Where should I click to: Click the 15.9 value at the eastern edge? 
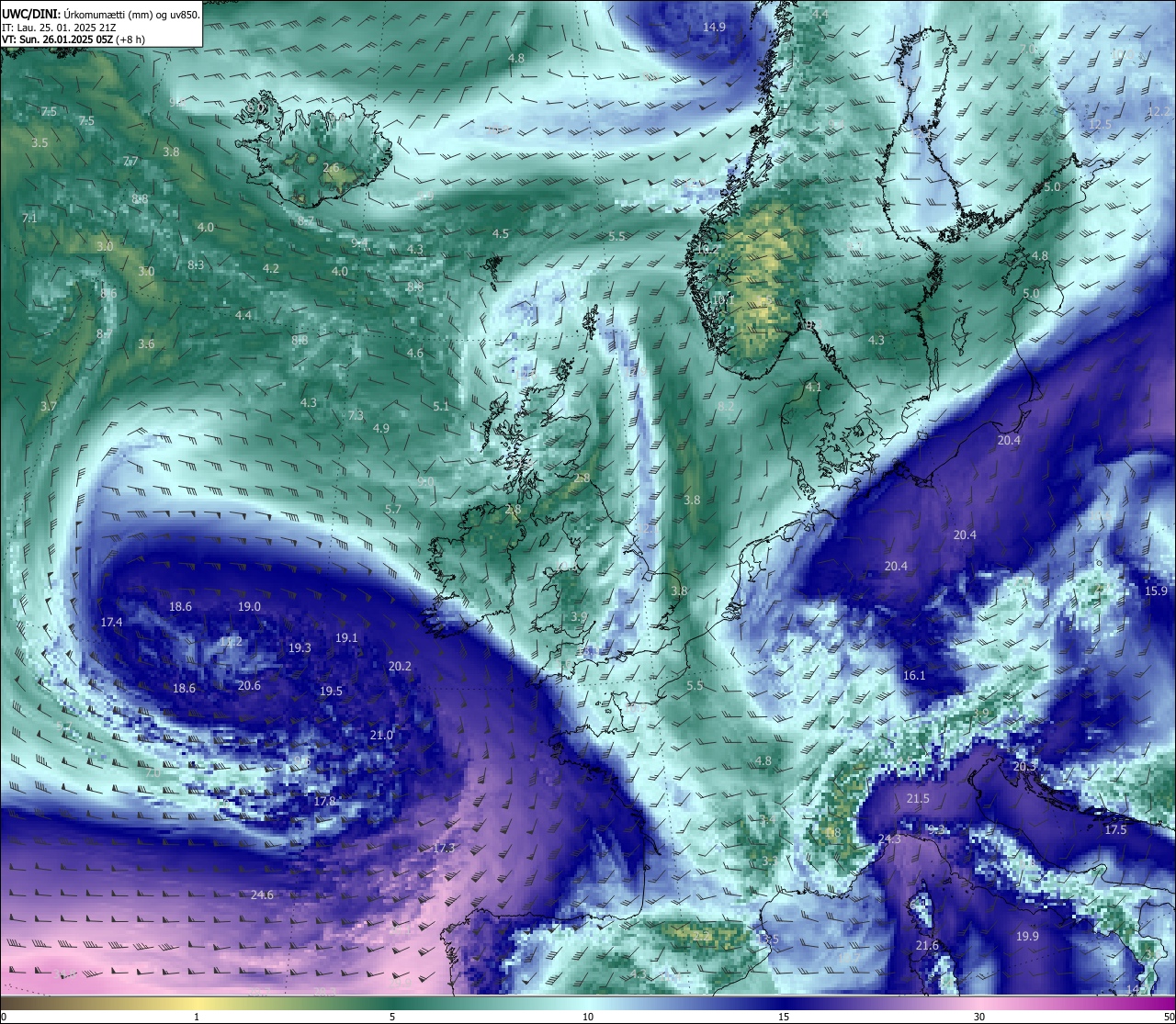(x=1156, y=591)
